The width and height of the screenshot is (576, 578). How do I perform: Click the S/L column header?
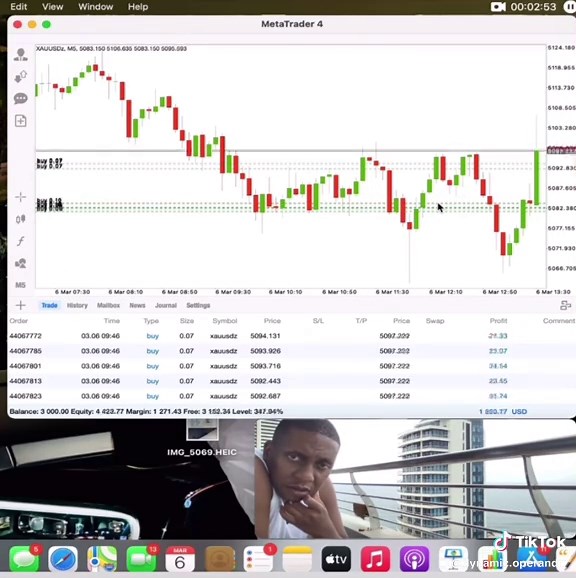pos(318,321)
